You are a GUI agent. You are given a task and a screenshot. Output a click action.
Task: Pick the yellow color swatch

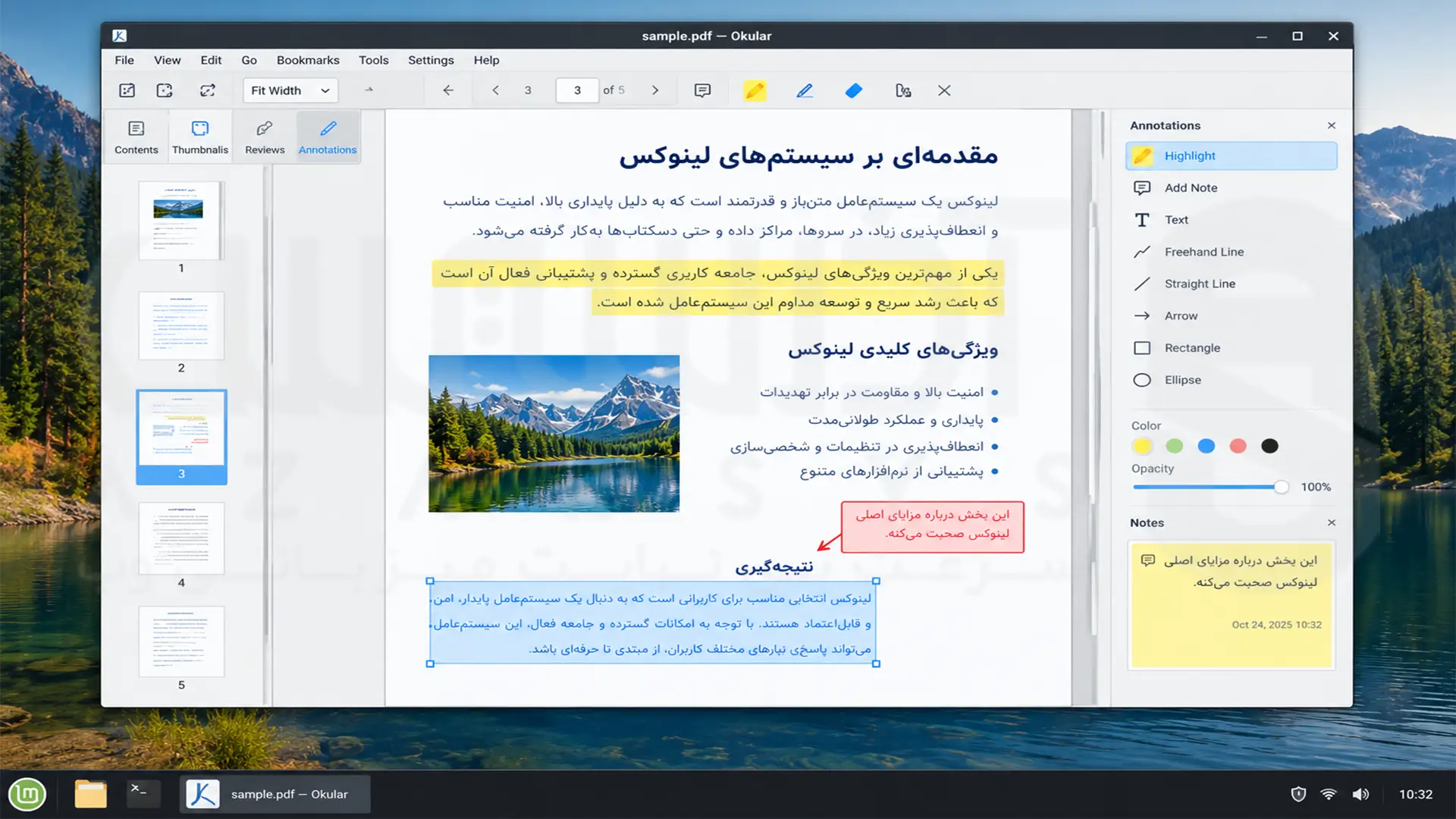[x=1142, y=446]
